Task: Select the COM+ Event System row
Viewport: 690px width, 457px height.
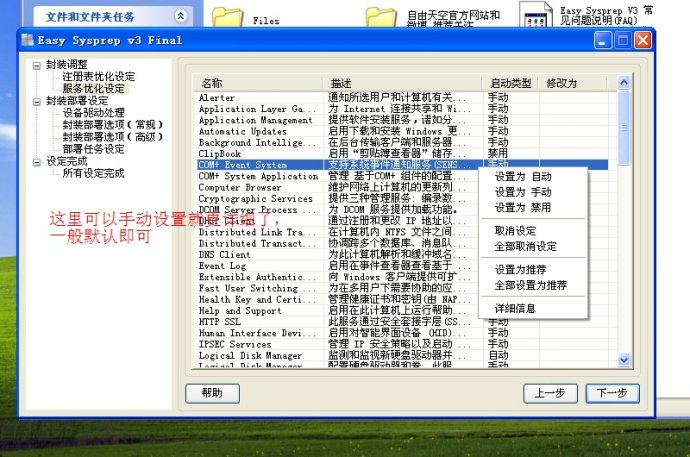Action: pyautogui.click(x=401, y=165)
